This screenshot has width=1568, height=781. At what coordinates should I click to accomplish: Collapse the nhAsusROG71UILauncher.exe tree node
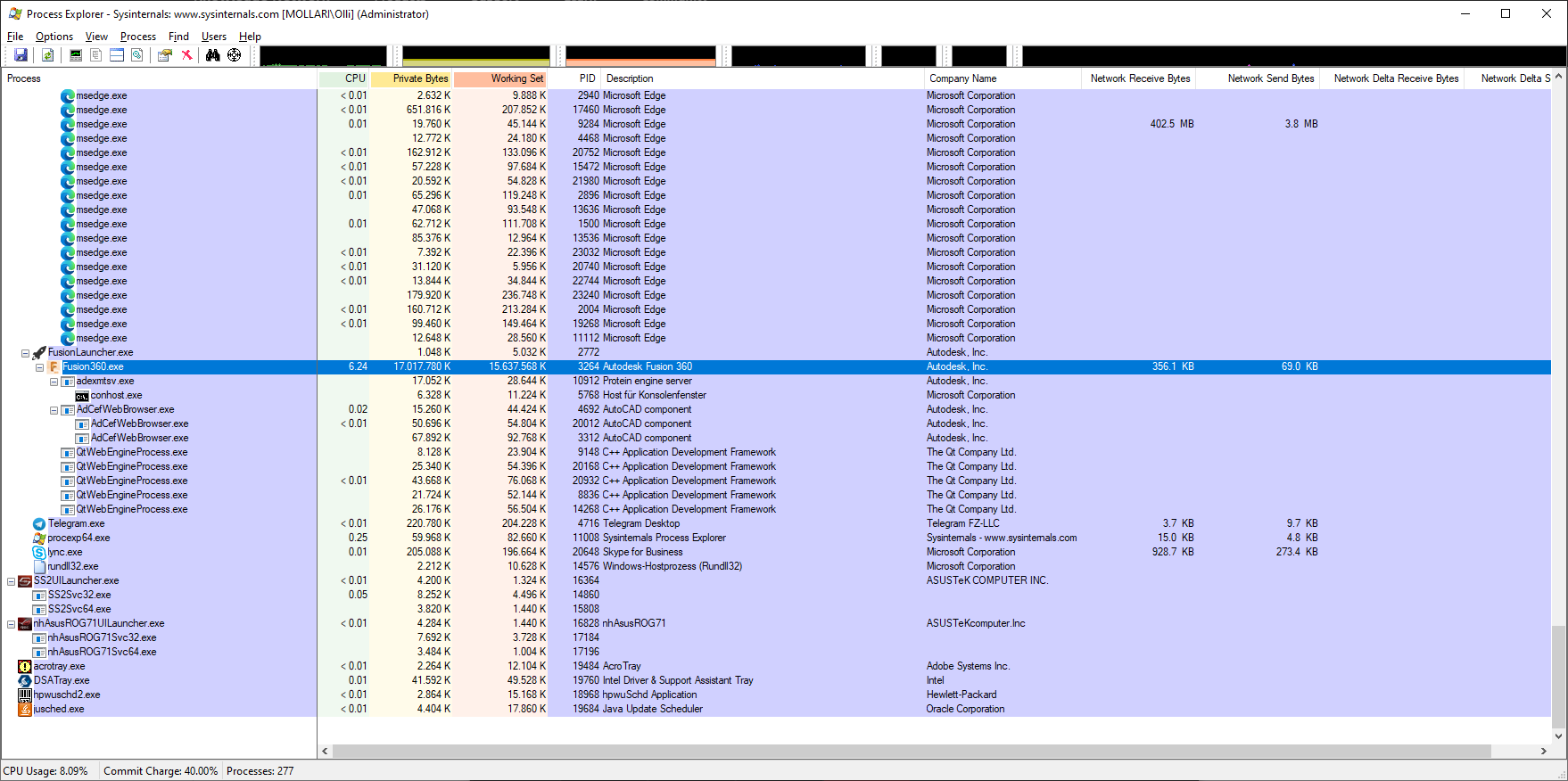point(11,624)
